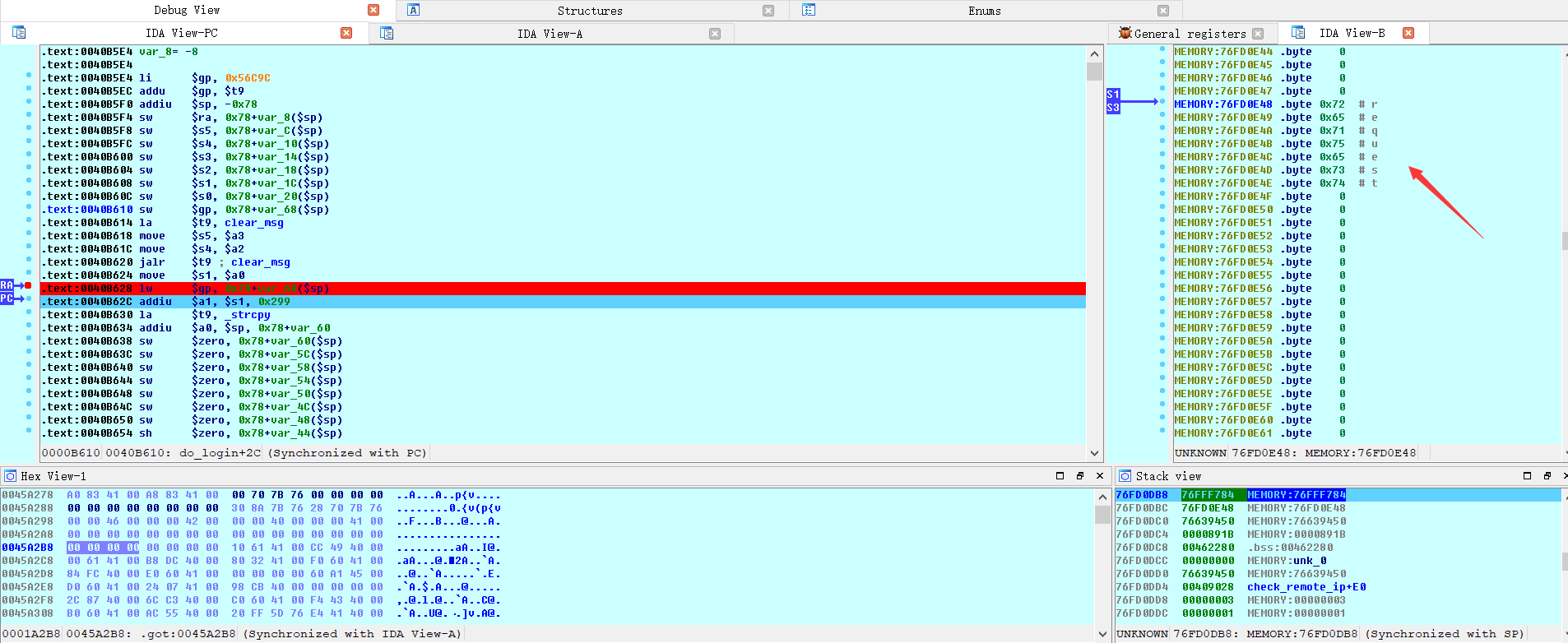Click the General registers bug icon
1568x643 pixels.
coord(1125,33)
